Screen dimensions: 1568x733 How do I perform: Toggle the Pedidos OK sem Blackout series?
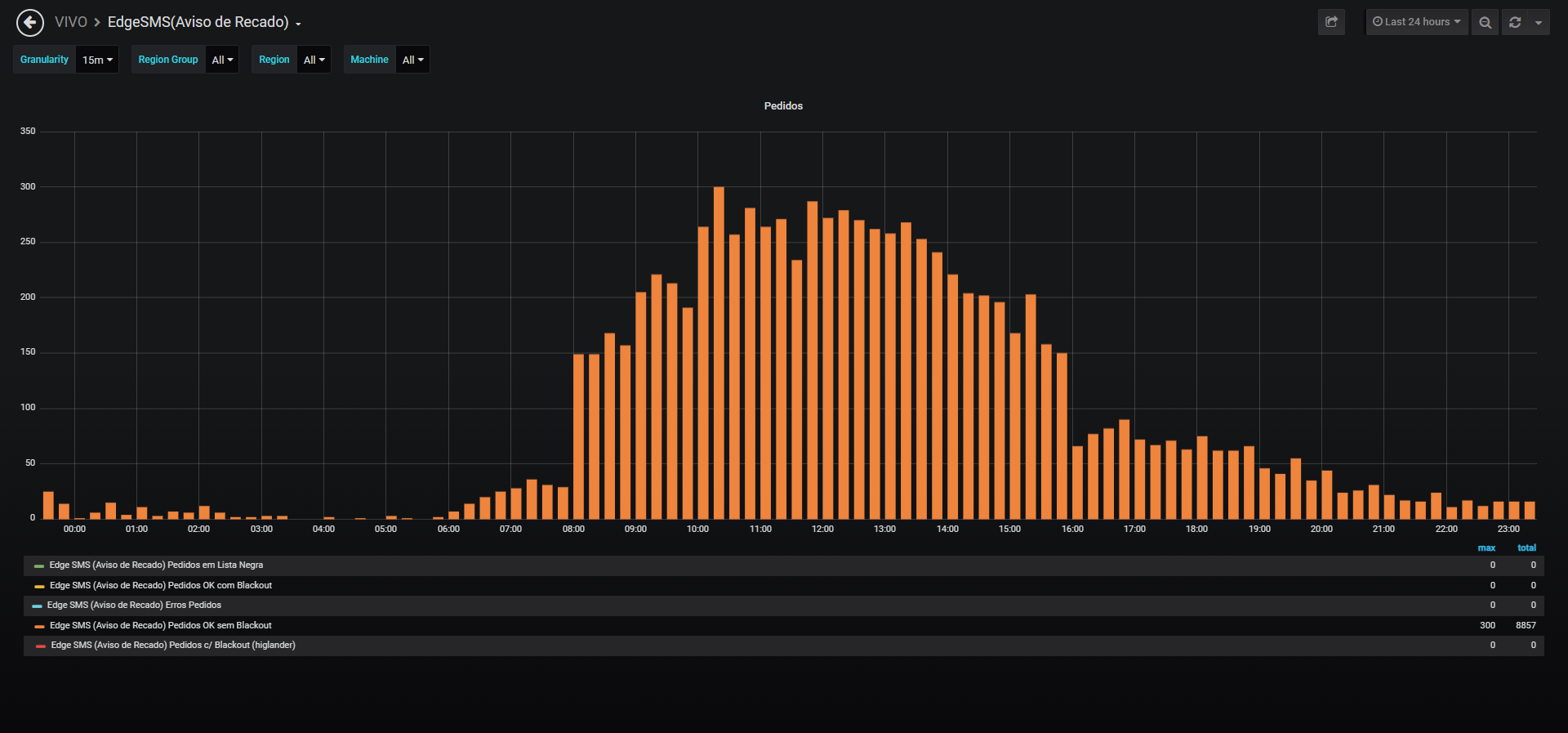tap(161, 625)
